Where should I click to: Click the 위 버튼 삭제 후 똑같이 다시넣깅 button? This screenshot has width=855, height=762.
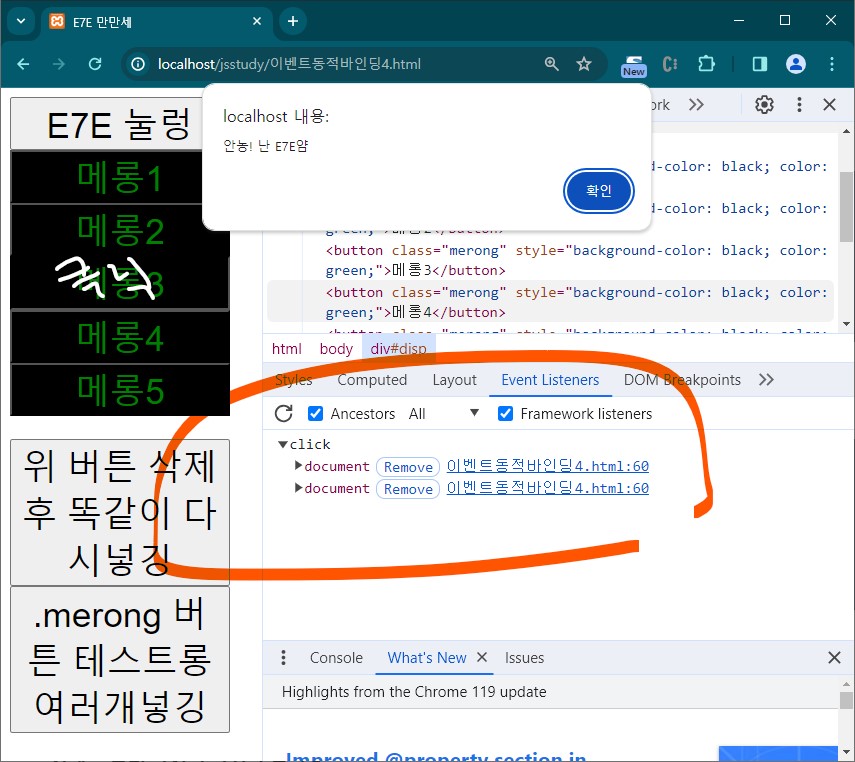(120, 512)
